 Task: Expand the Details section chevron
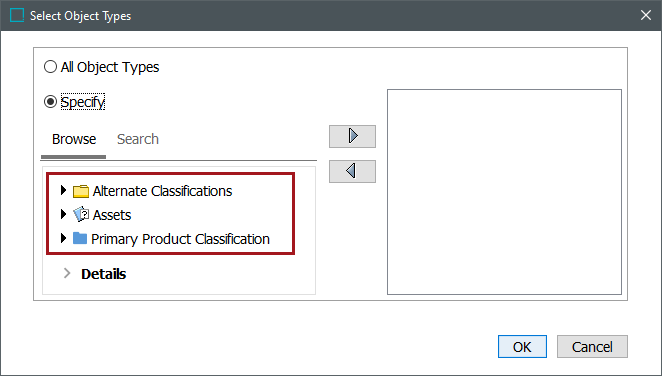[x=67, y=273]
